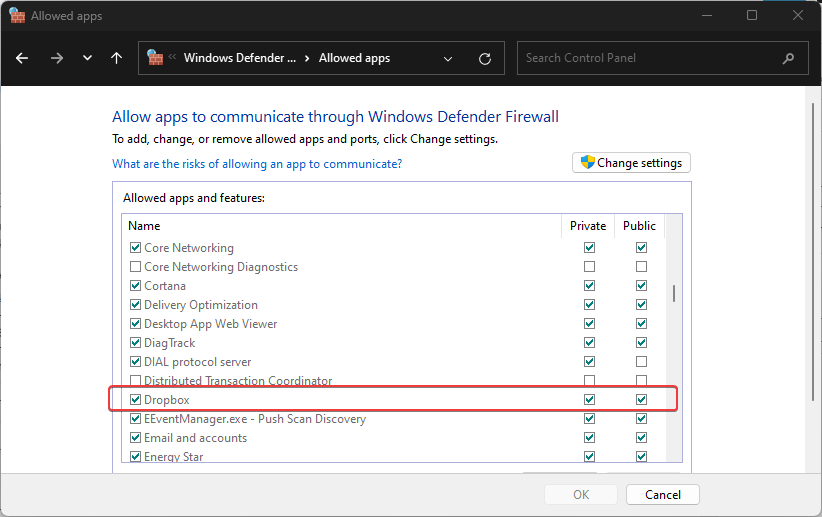Toggle Private checkbox for Delivery Optimization
The height and width of the screenshot is (517, 822).
(x=589, y=305)
